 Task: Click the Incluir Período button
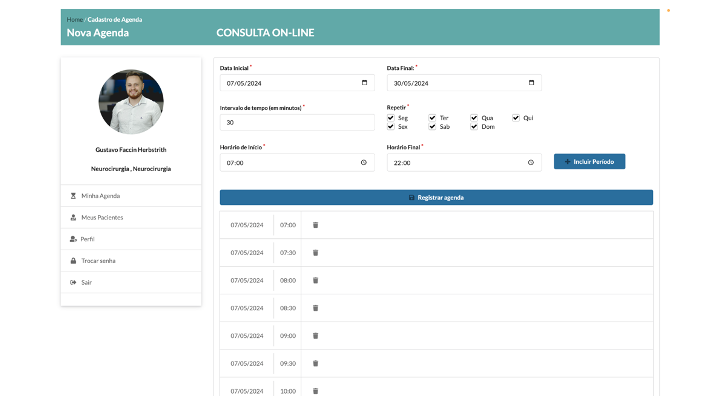(589, 161)
